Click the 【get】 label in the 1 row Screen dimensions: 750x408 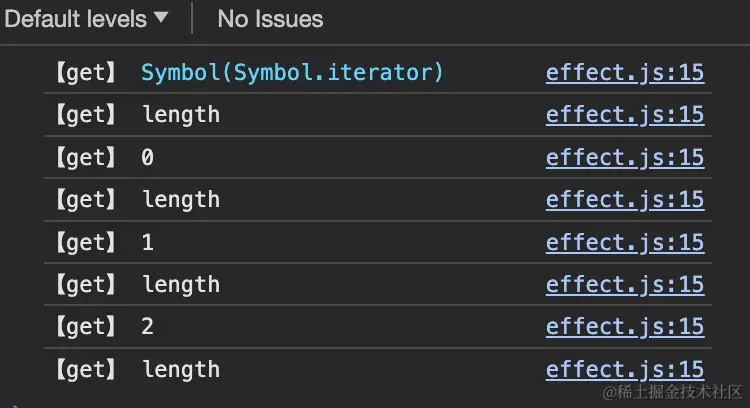[x=86, y=242]
